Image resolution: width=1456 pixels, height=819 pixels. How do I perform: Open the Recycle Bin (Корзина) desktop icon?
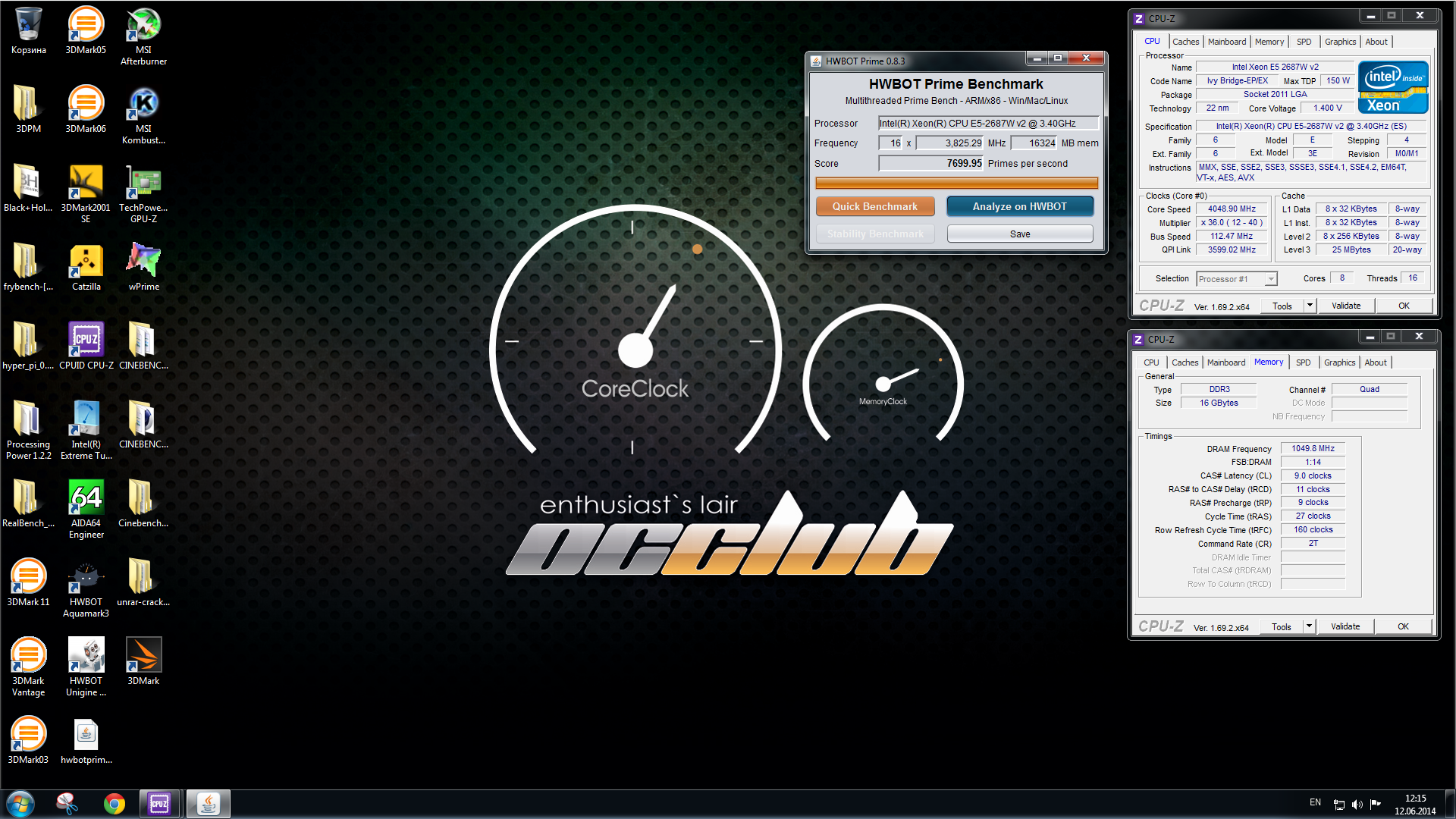28,31
